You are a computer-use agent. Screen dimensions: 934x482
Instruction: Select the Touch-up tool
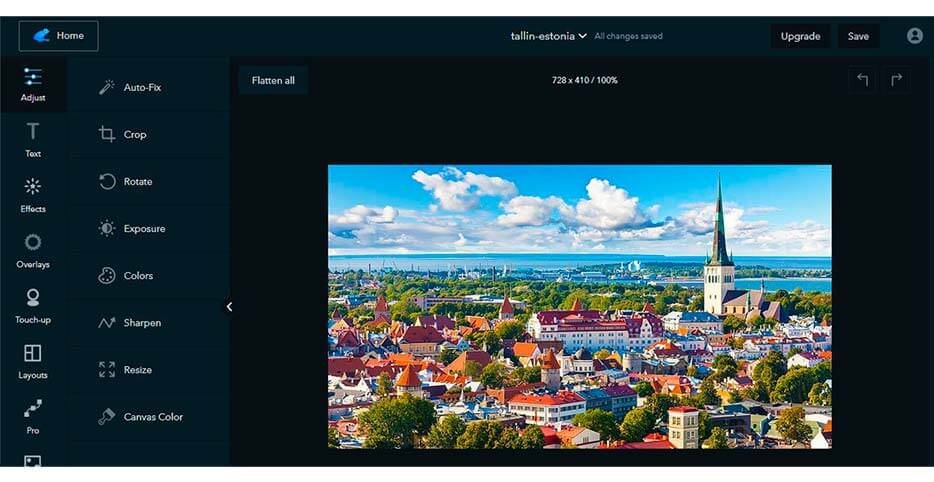click(x=33, y=305)
